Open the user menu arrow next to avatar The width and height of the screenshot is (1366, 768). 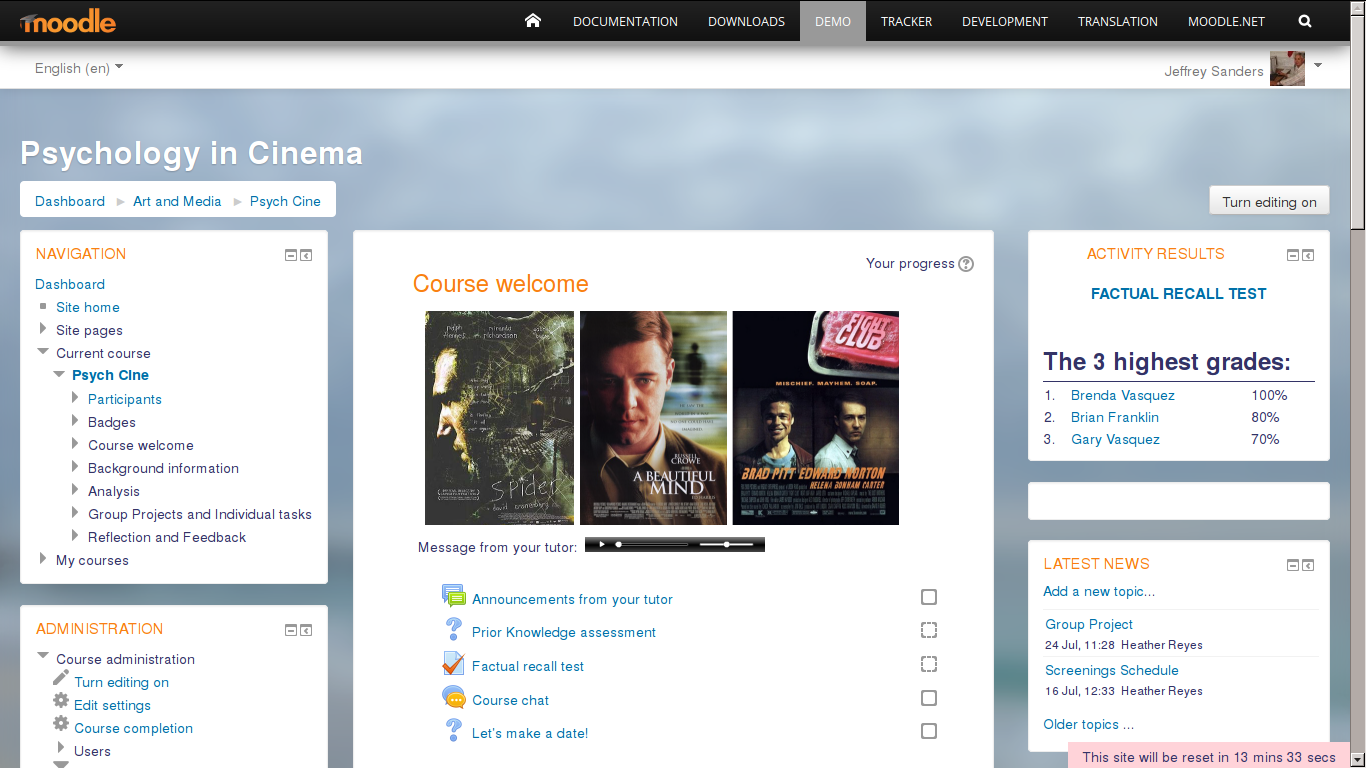click(x=1317, y=66)
